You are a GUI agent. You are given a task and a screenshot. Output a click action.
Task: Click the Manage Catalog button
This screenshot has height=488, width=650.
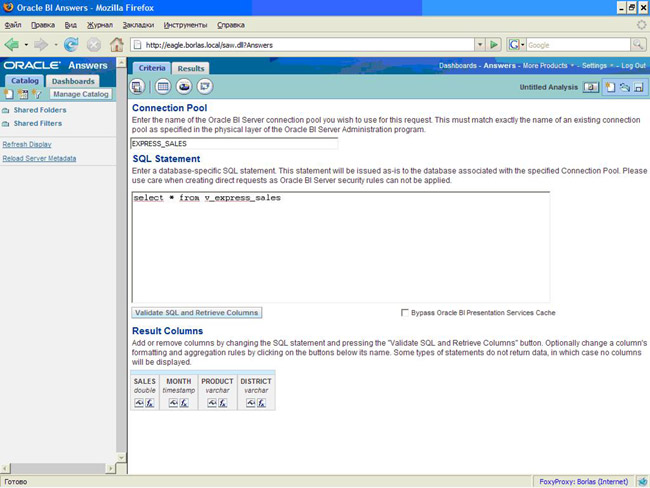coord(80,94)
